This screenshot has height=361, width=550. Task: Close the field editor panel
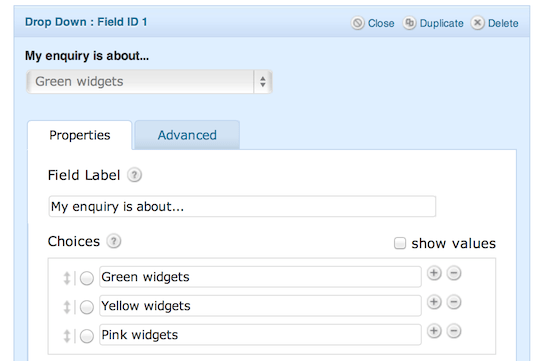(x=373, y=23)
